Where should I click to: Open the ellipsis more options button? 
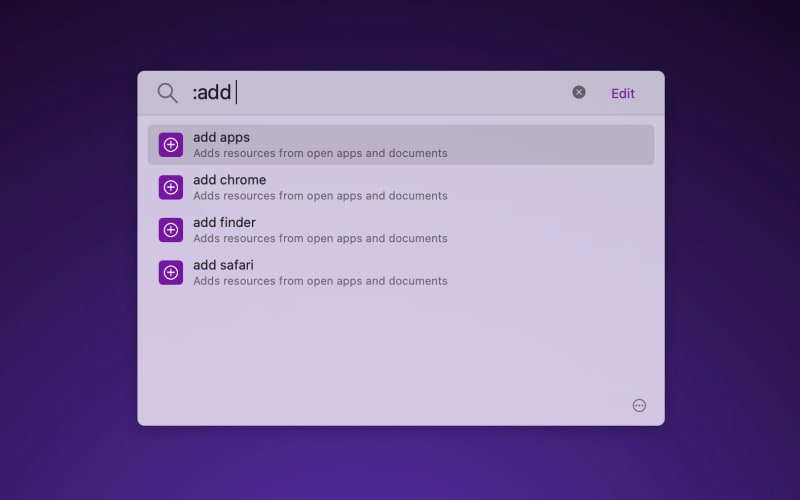pyautogui.click(x=639, y=406)
